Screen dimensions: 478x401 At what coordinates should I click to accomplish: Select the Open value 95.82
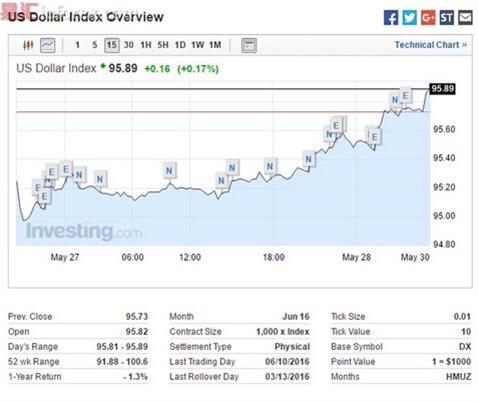(x=137, y=332)
